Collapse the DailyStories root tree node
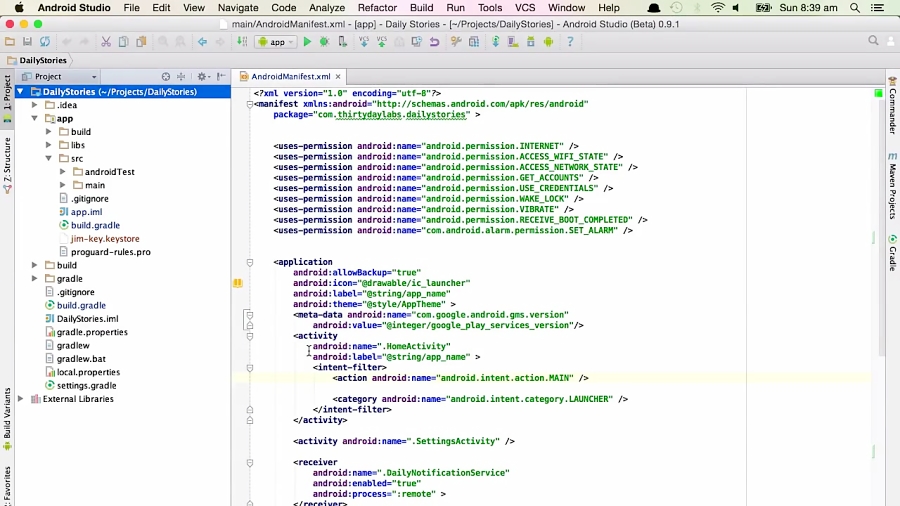The width and height of the screenshot is (900, 506). 21,92
